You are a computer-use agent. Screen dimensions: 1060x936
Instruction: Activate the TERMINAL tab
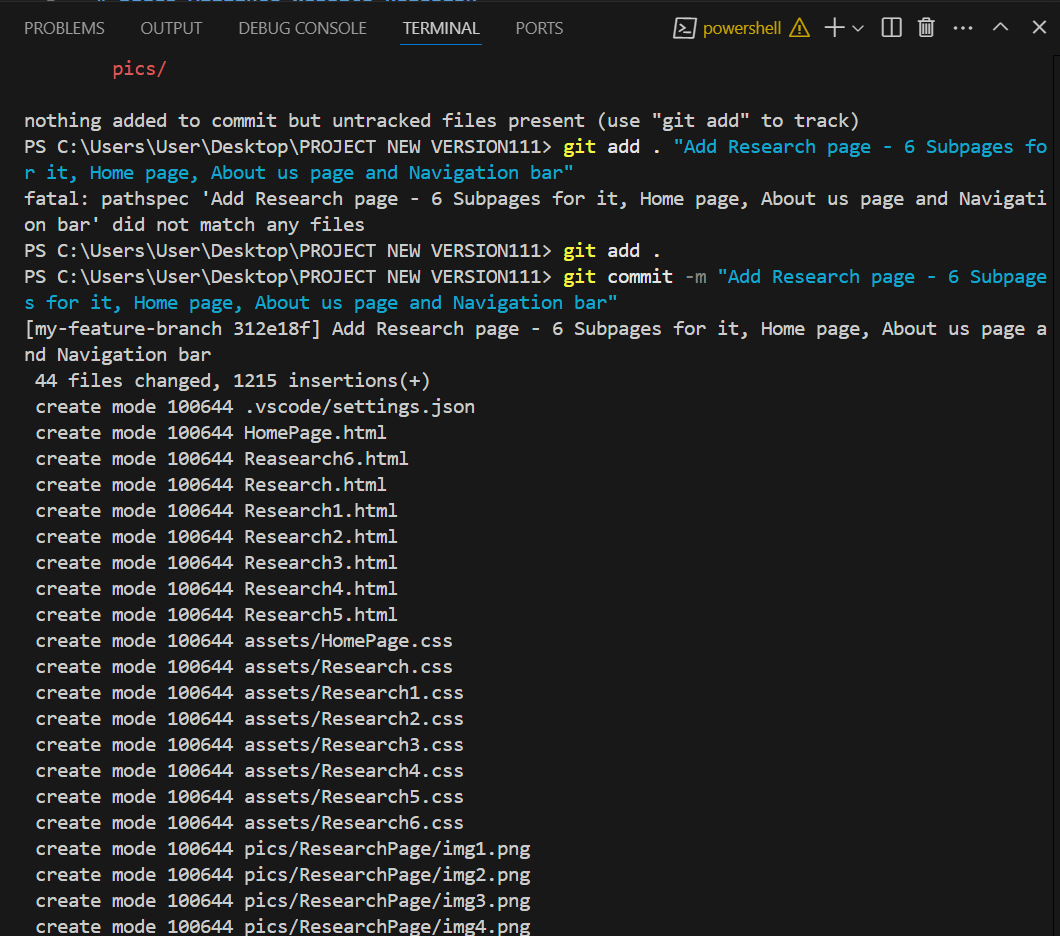click(441, 28)
